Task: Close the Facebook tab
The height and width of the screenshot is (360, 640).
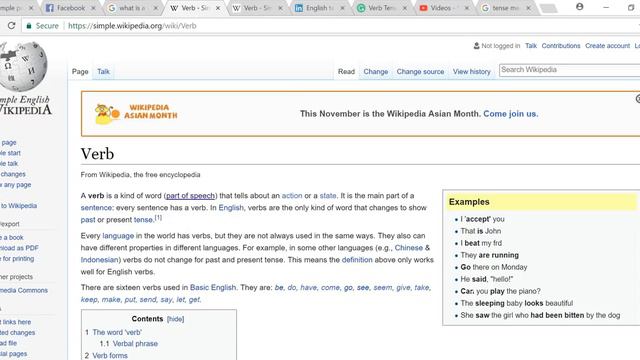Action: (x=93, y=8)
